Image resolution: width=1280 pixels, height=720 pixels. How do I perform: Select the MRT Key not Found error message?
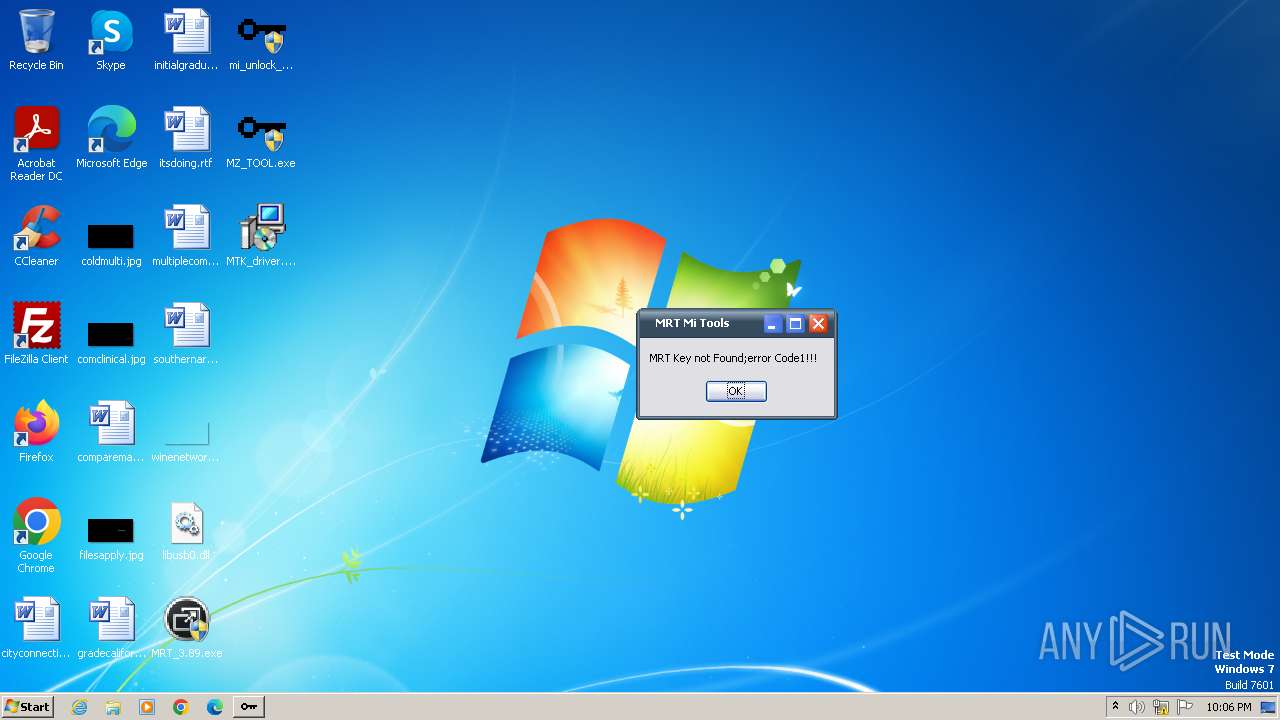click(x=733, y=358)
